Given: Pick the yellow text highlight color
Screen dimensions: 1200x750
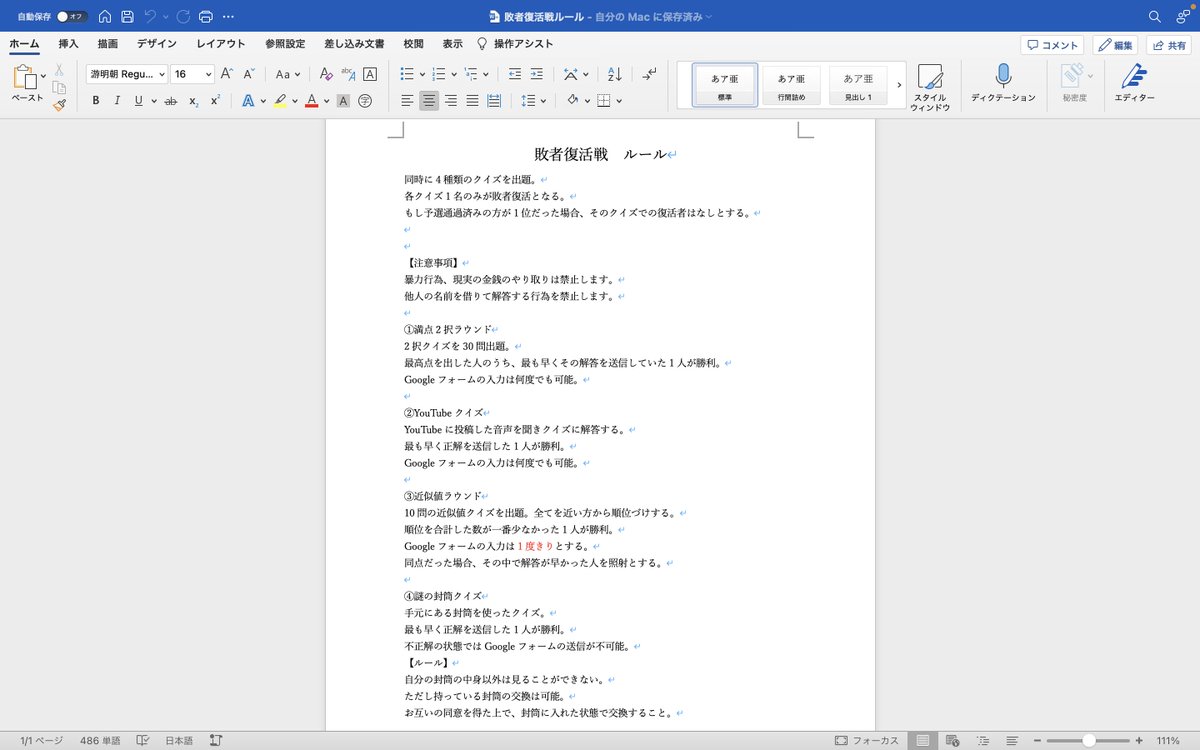Looking at the screenshot, I should point(280,101).
